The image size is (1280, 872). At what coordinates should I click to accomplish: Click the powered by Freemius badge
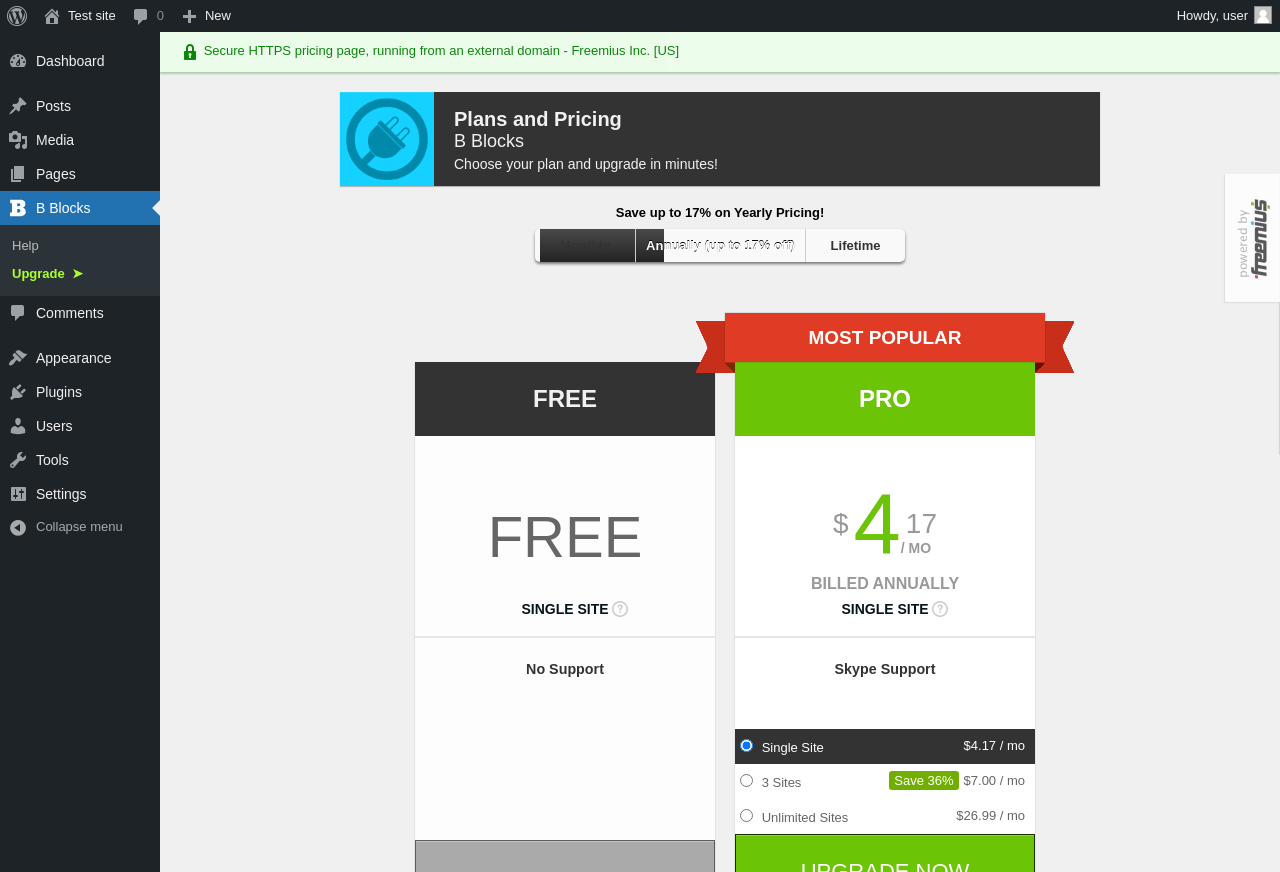click(1252, 238)
